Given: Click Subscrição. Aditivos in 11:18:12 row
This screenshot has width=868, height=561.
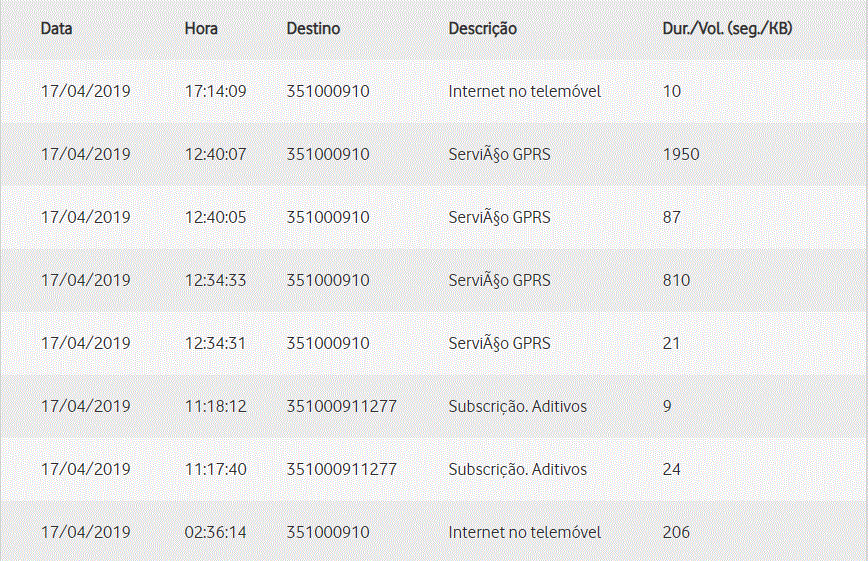Looking at the screenshot, I should [518, 406].
